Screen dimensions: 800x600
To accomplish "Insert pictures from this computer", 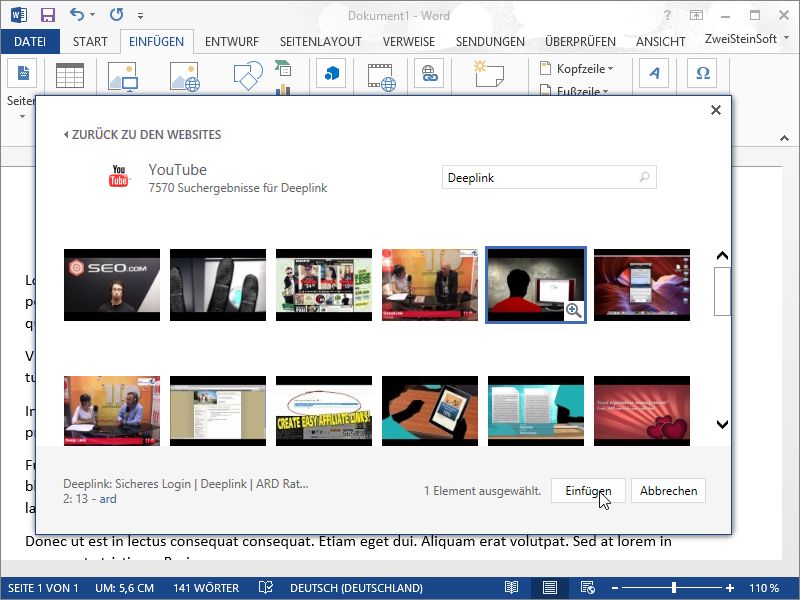I will coord(123,77).
